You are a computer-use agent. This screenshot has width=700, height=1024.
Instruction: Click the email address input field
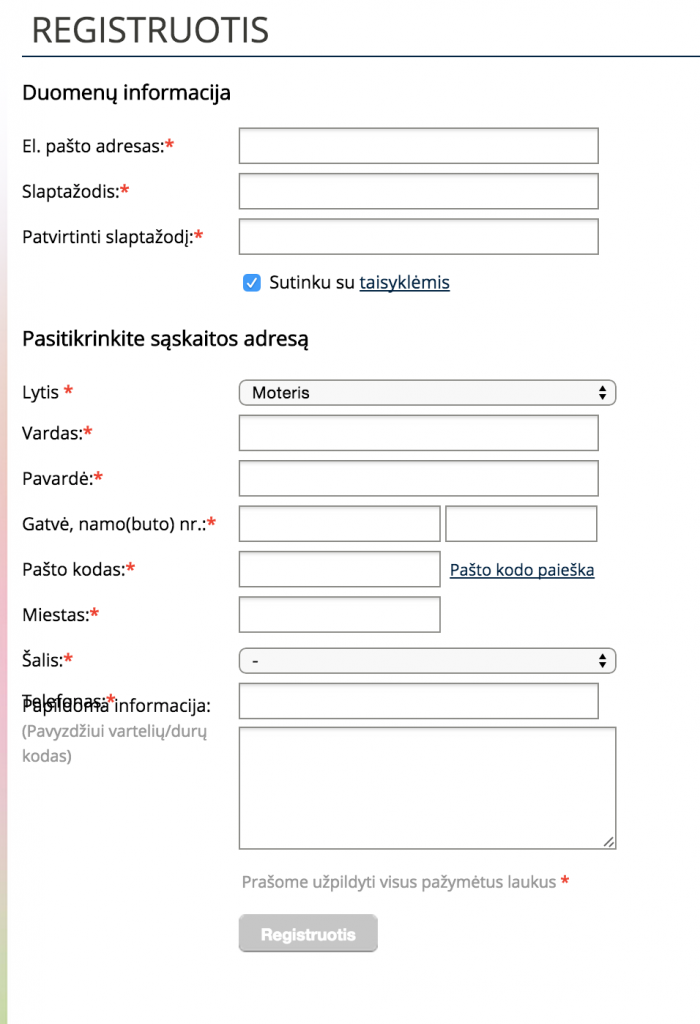click(x=418, y=146)
